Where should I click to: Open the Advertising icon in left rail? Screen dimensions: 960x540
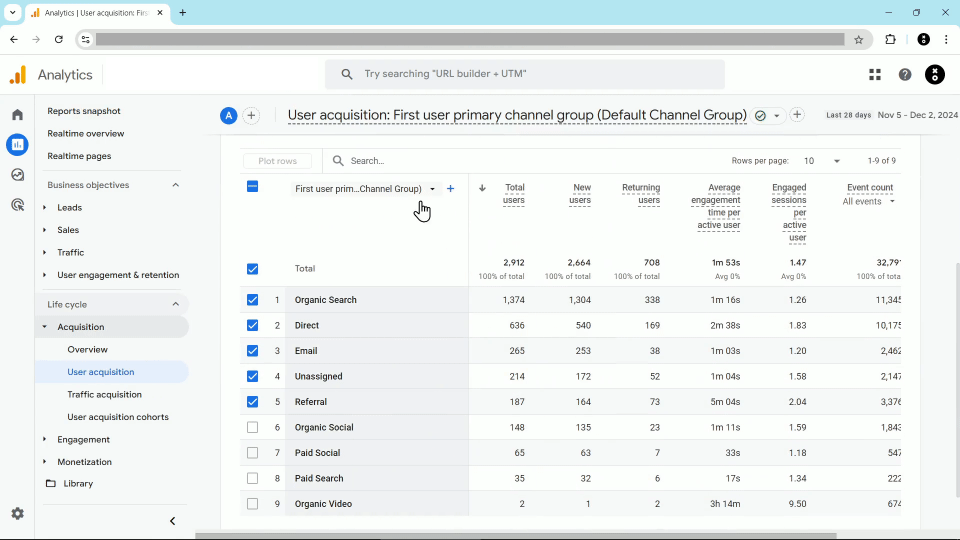click(x=17, y=204)
